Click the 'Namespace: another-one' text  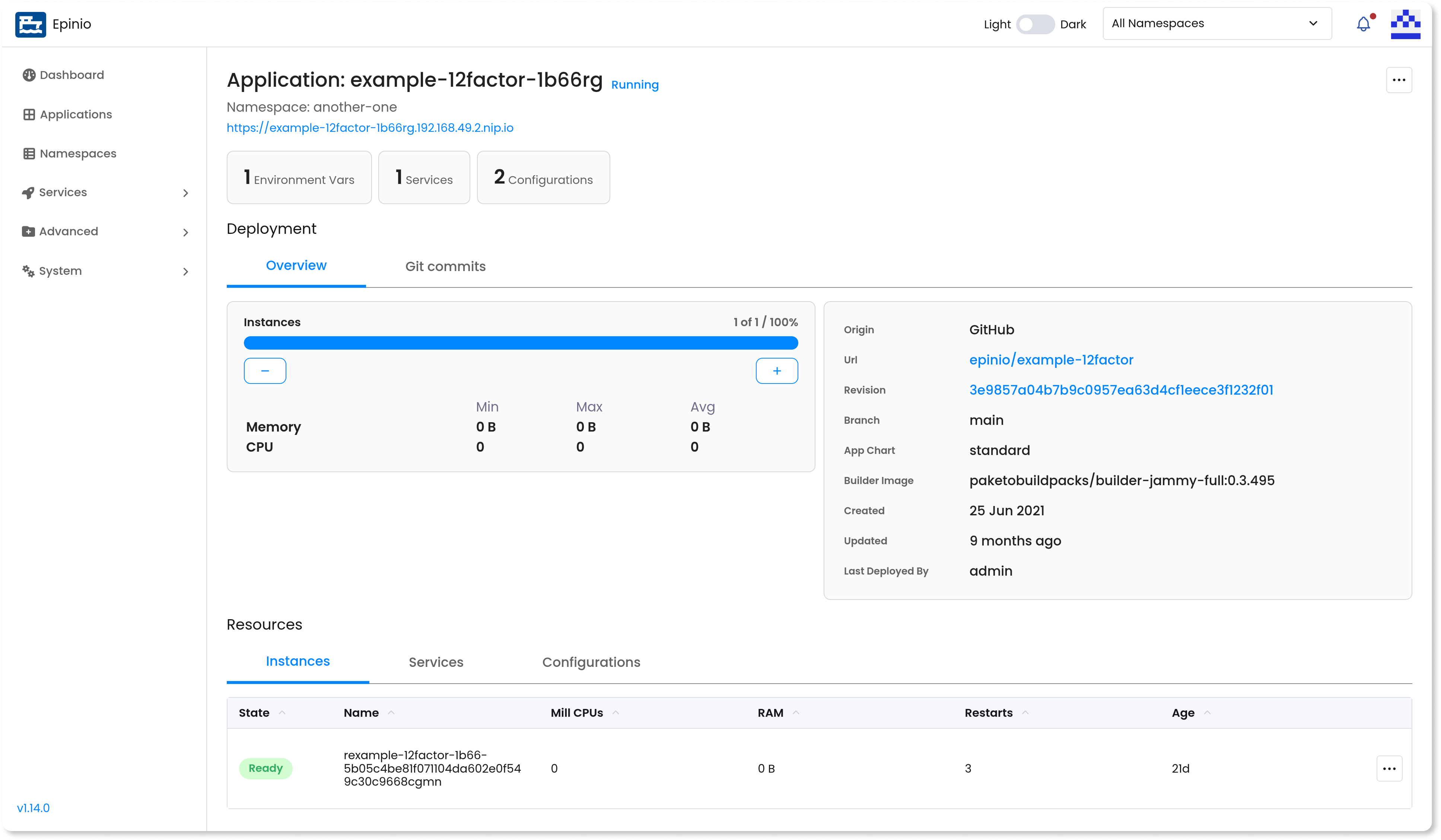(x=312, y=107)
